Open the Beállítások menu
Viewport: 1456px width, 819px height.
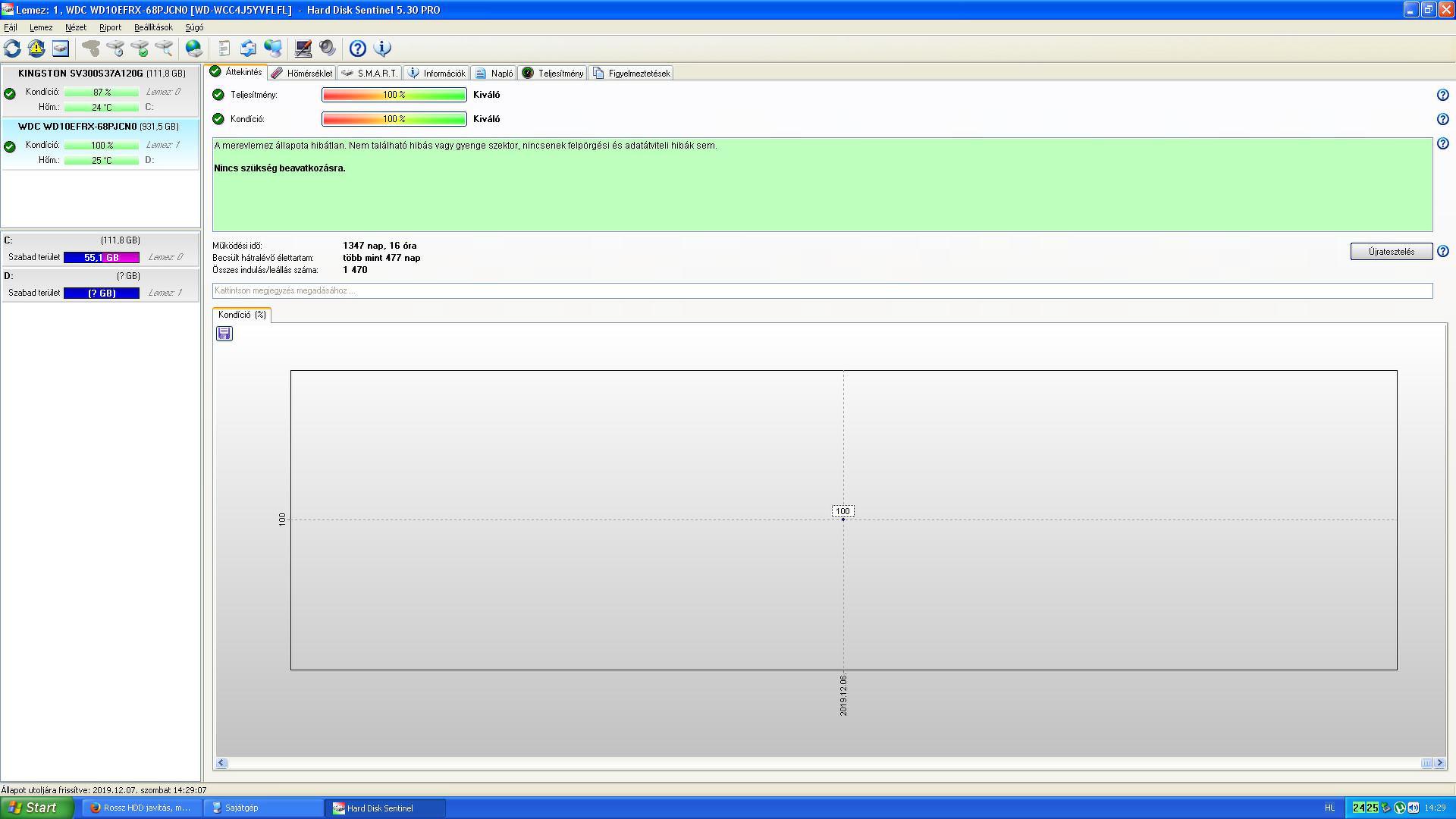153,27
